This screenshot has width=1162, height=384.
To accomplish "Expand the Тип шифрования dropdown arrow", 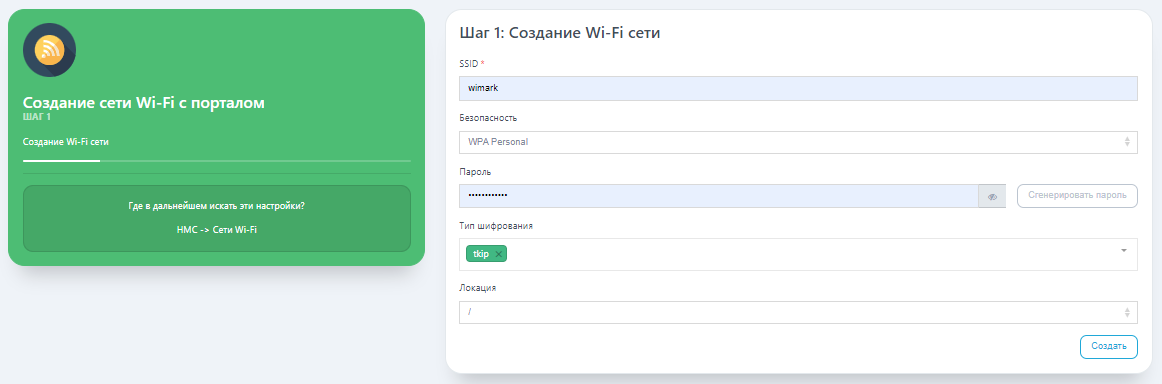I will coord(1123,251).
